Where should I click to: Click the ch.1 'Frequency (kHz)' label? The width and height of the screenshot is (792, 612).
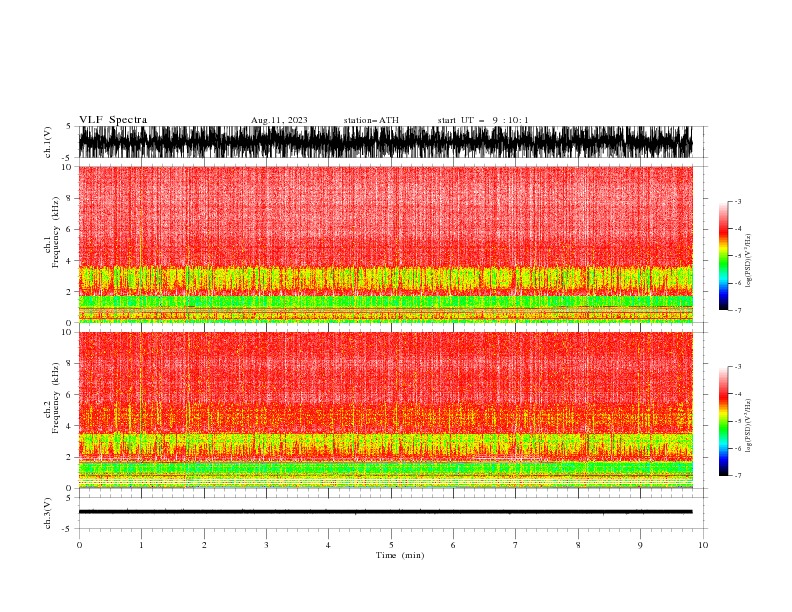56,232
